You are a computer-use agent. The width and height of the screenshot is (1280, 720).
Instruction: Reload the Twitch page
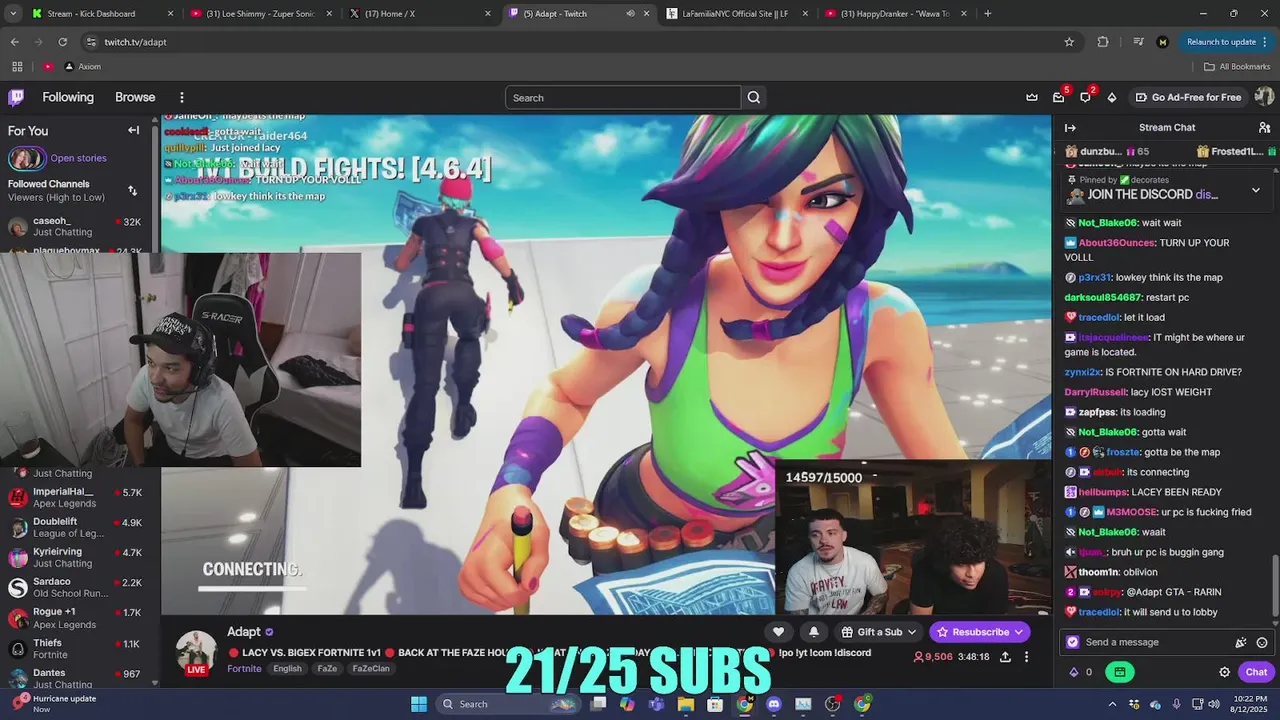click(x=62, y=42)
